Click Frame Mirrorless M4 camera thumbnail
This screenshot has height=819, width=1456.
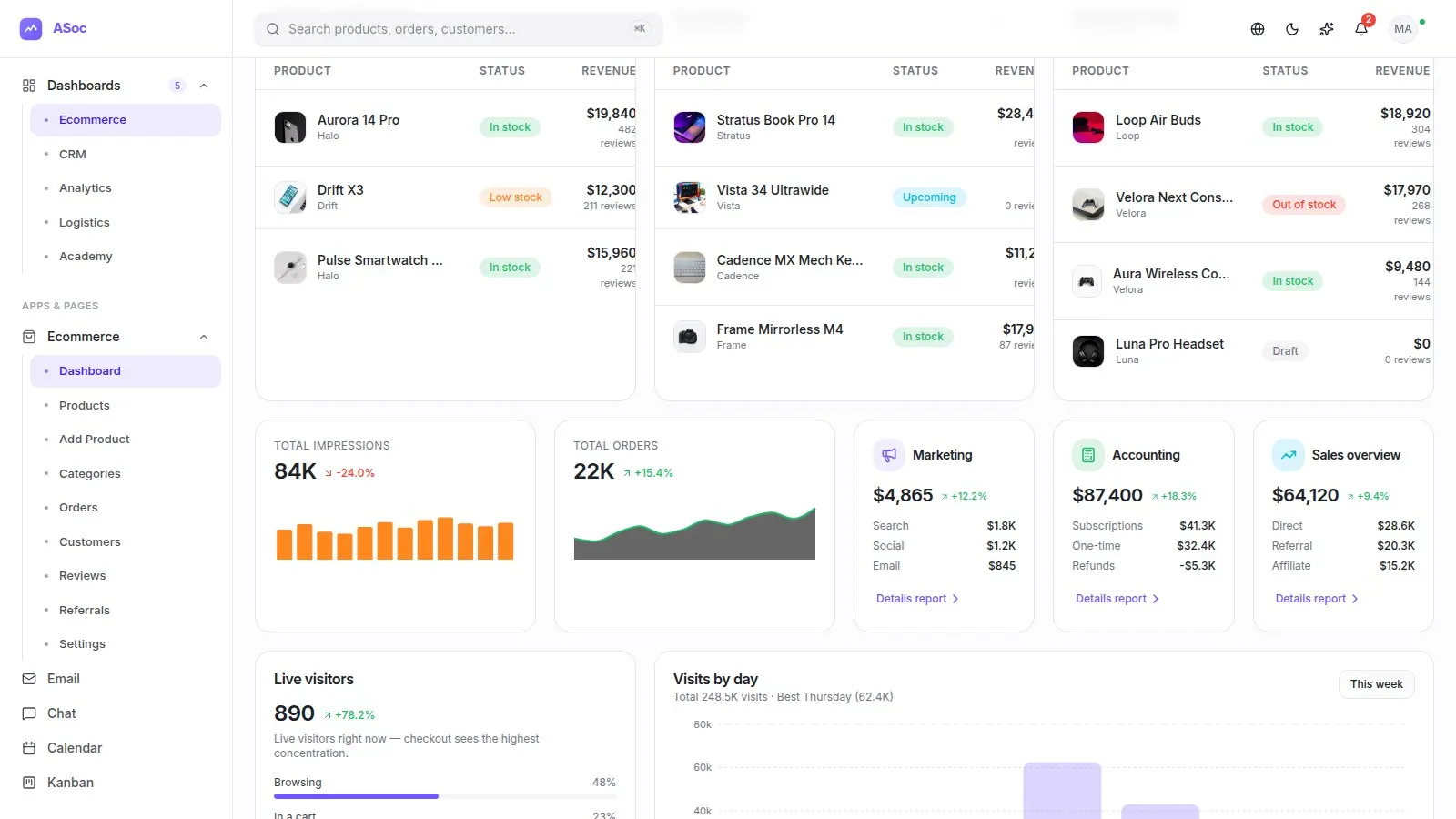690,337
